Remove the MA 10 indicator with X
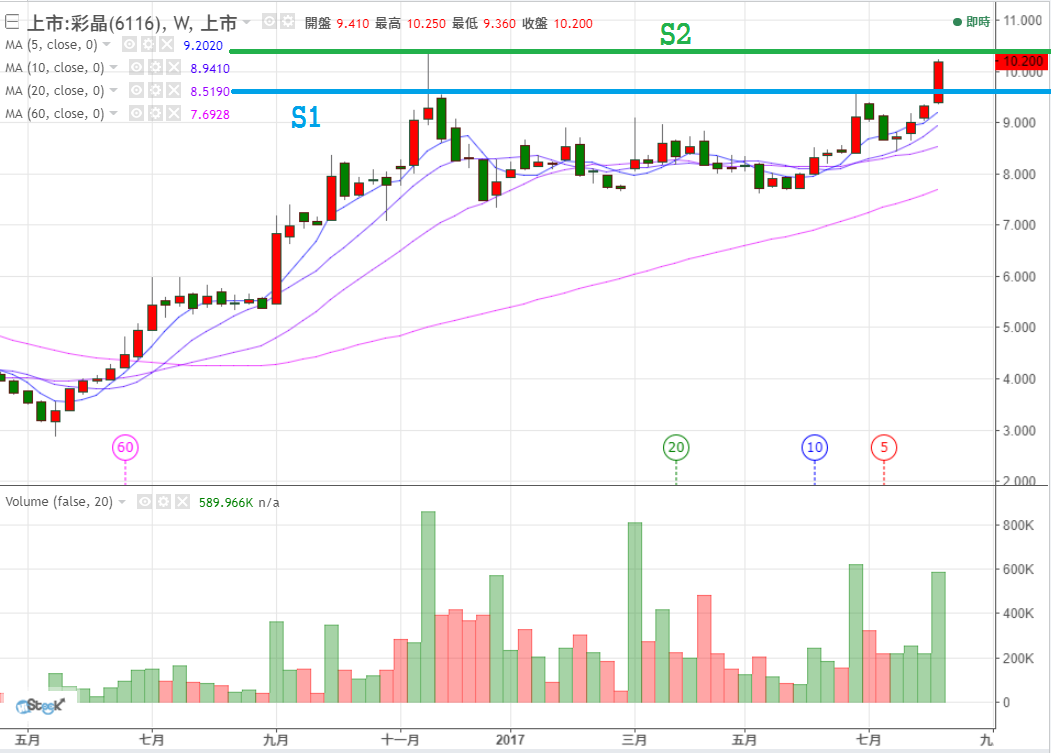This screenshot has width=1051, height=753. 172,68
